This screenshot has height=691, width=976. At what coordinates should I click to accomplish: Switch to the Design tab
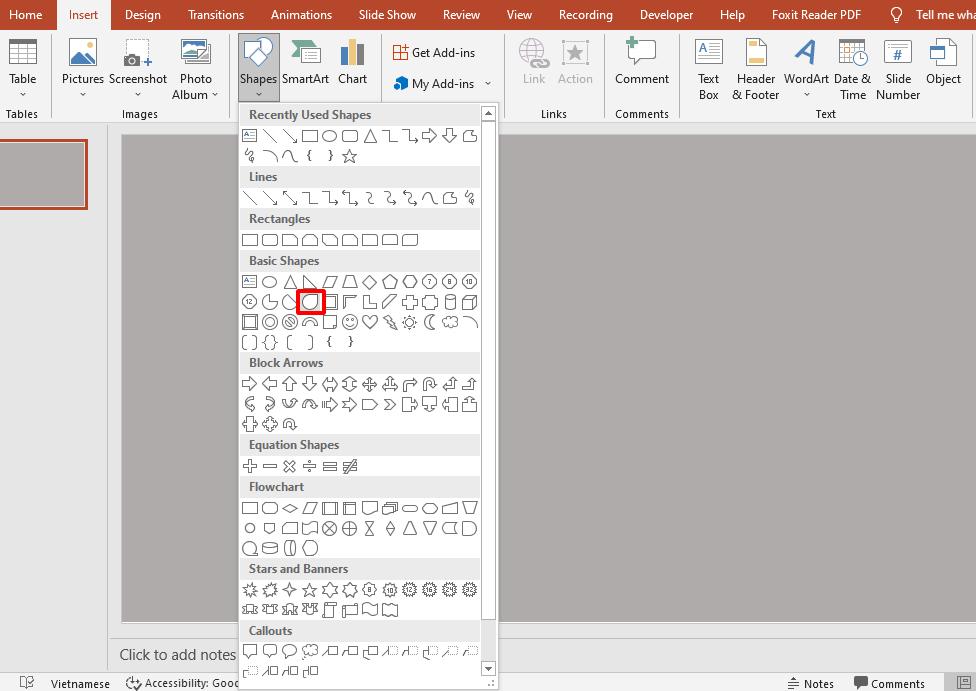click(142, 14)
